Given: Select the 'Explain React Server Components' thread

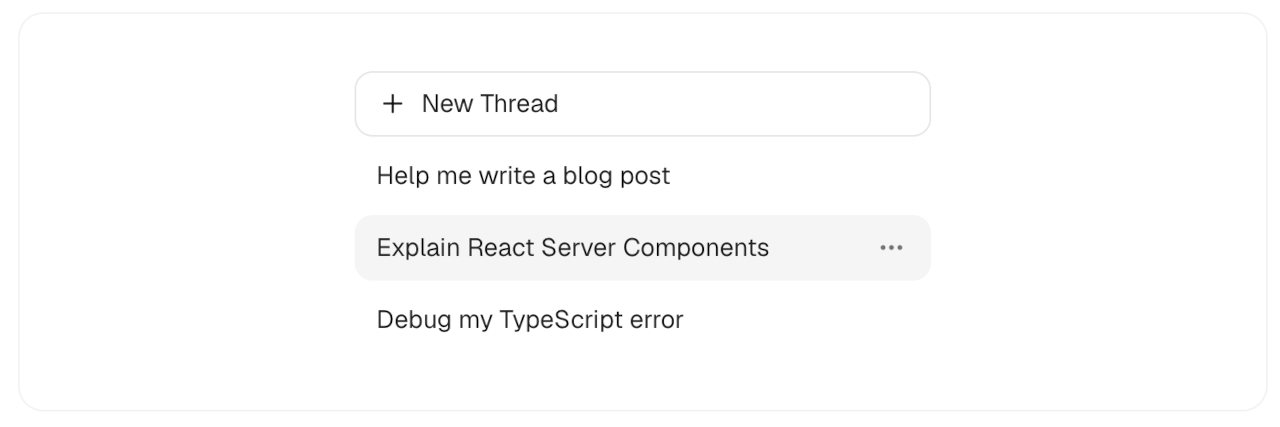Looking at the screenshot, I should click(x=573, y=248).
